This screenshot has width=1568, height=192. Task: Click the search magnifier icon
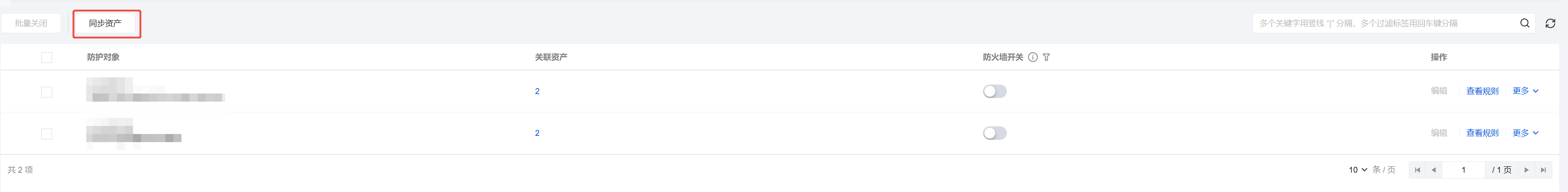coord(1524,23)
